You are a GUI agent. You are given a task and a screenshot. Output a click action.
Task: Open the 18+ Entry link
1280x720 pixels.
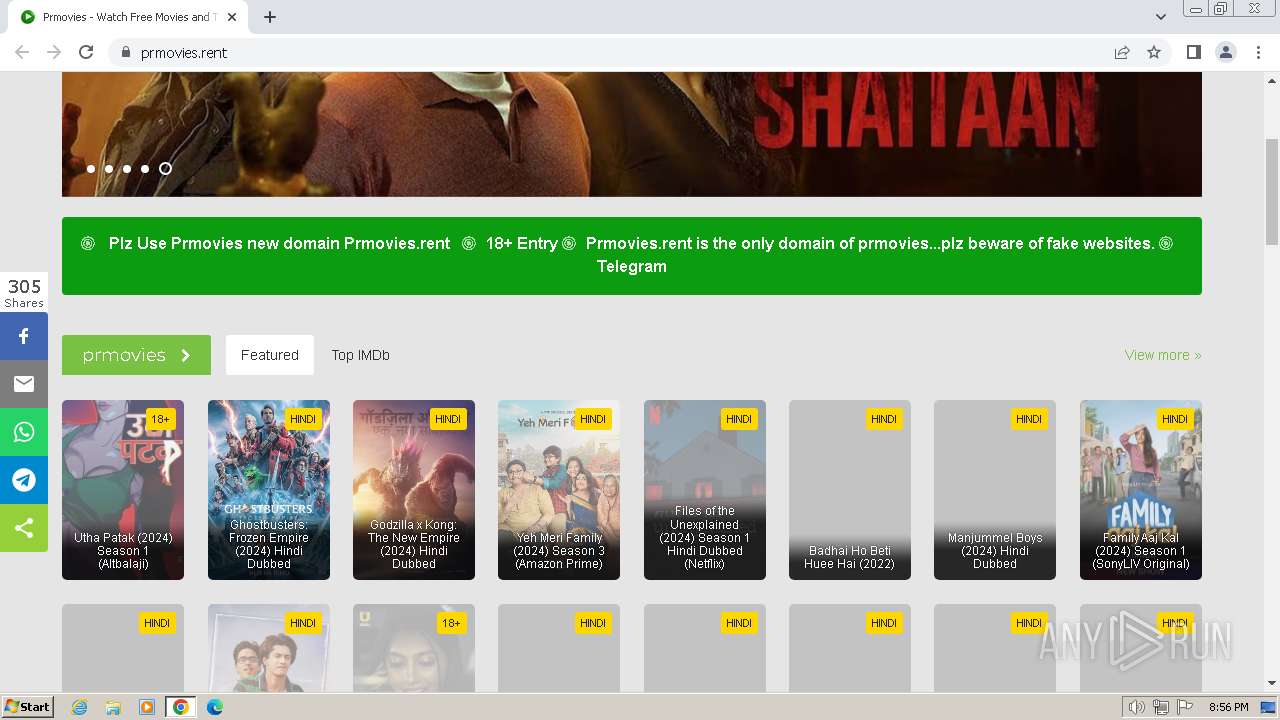pyautogui.click(x=522, y=243)
